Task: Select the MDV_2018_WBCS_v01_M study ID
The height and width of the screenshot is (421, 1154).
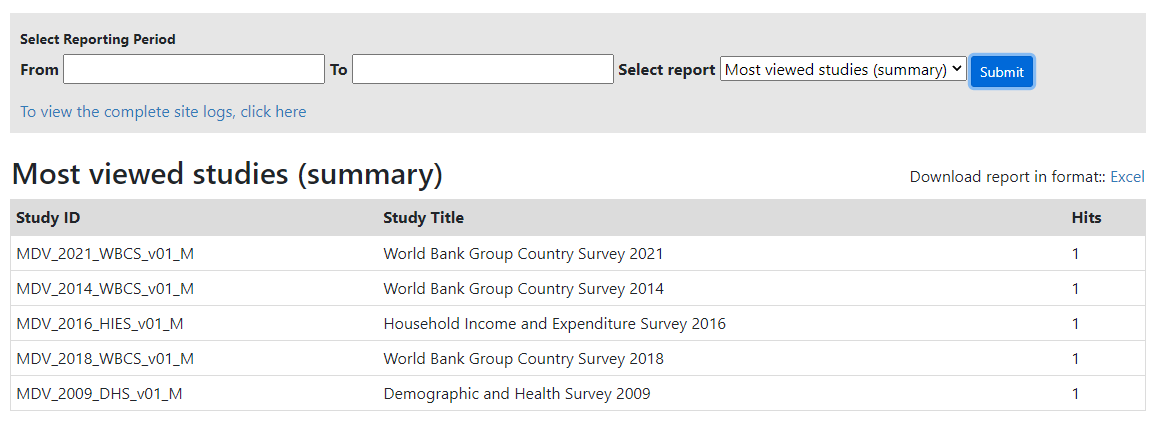Action: point(105,359)
